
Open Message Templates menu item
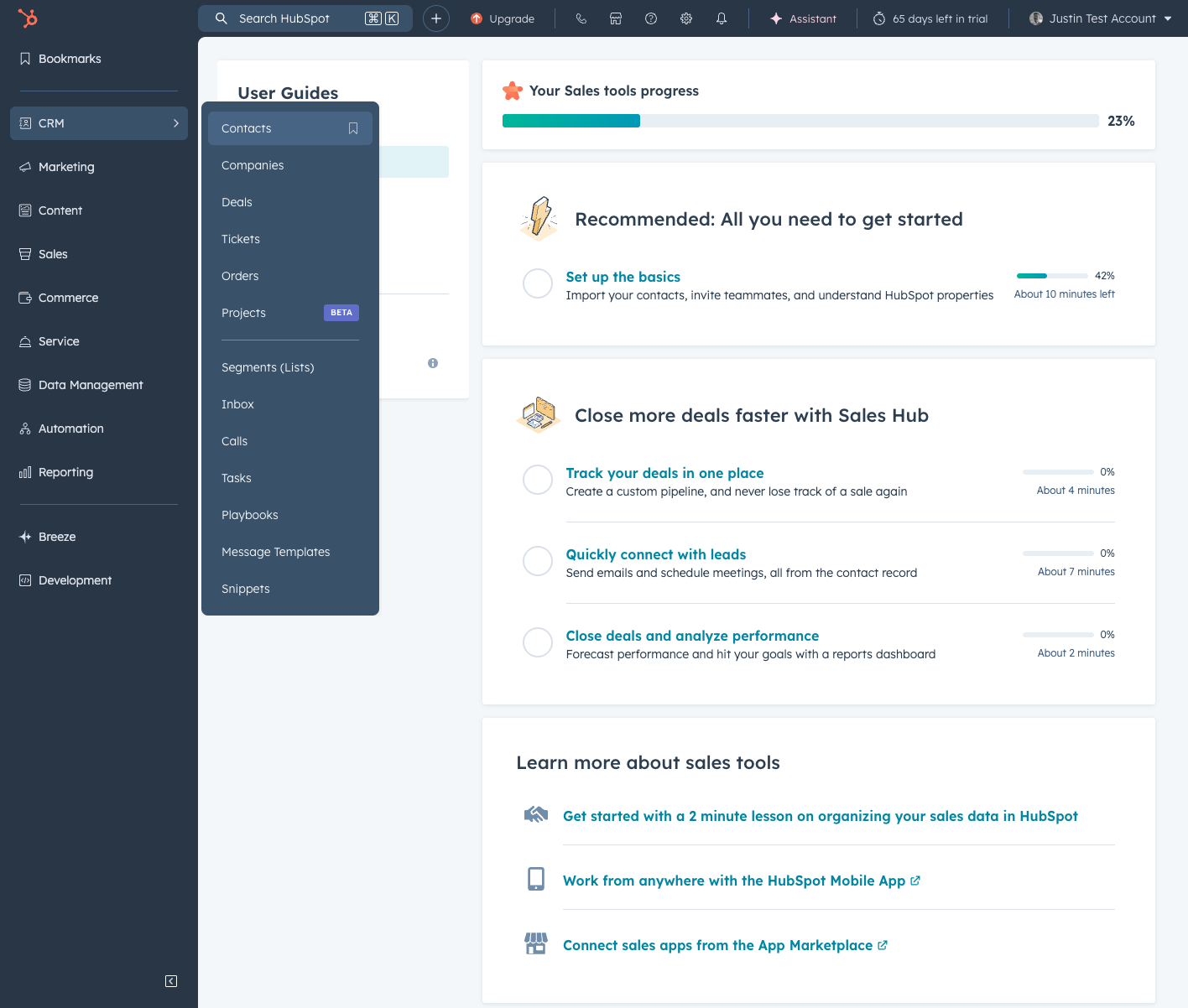click(x=290, y=552)
